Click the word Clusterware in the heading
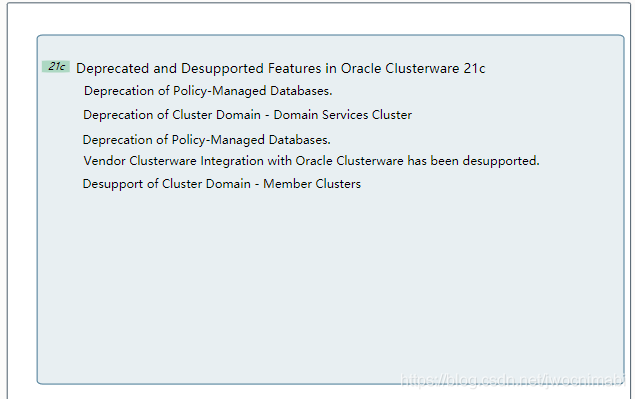 coord(422,68)
